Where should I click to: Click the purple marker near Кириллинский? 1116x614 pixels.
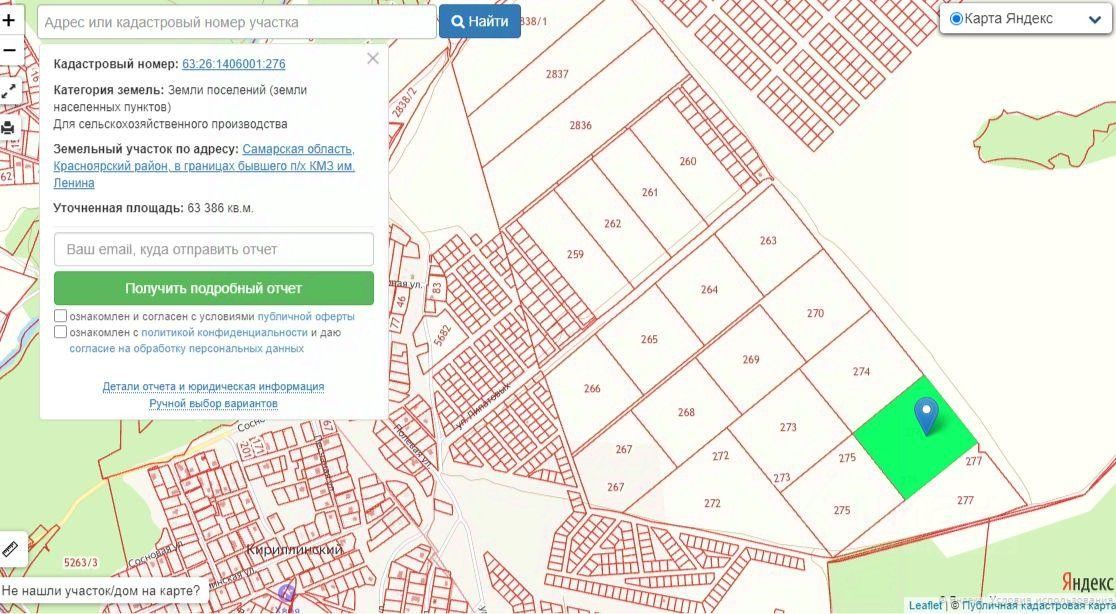288,592
